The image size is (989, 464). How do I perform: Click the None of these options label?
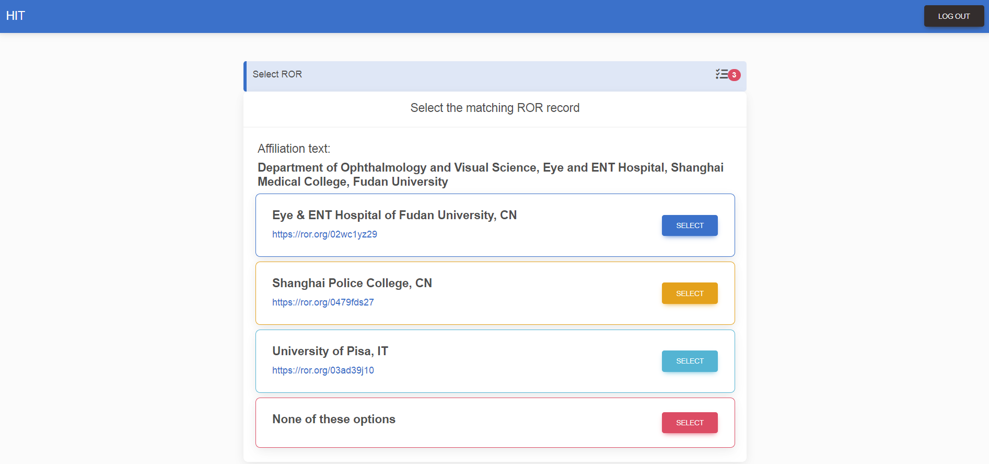click(334, 419)
